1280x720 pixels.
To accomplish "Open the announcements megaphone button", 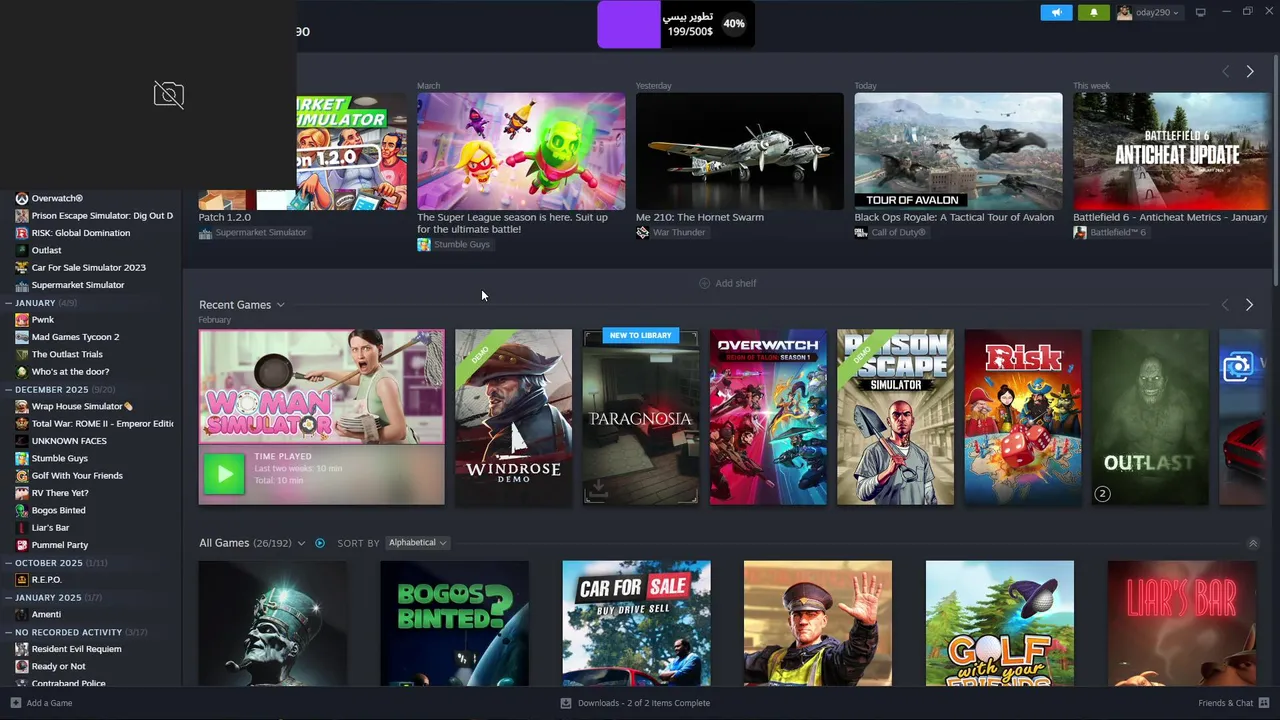I will (x=1056, y=12).
